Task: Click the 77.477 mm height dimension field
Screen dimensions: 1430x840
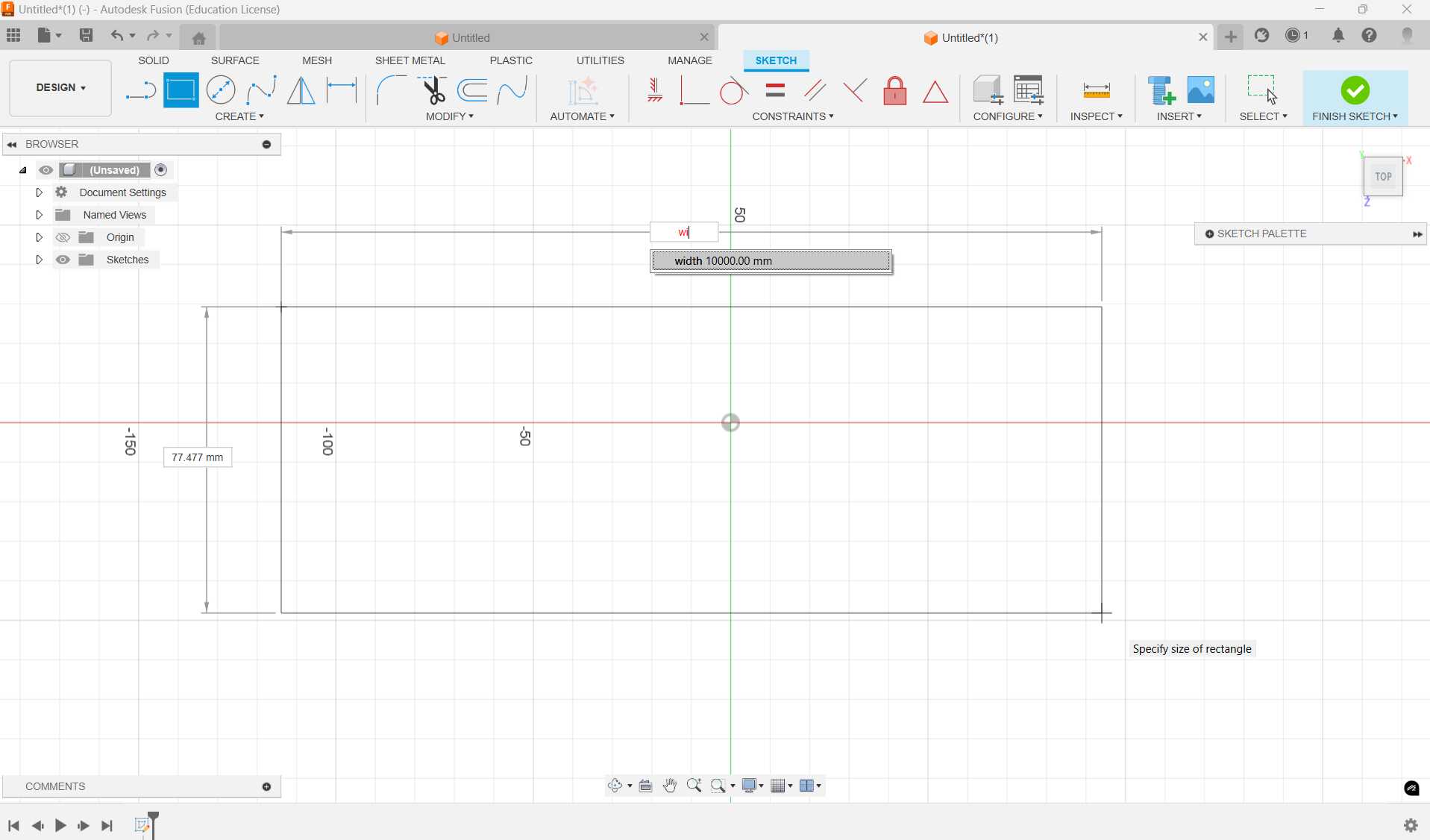Action: (x=198, y=457)
